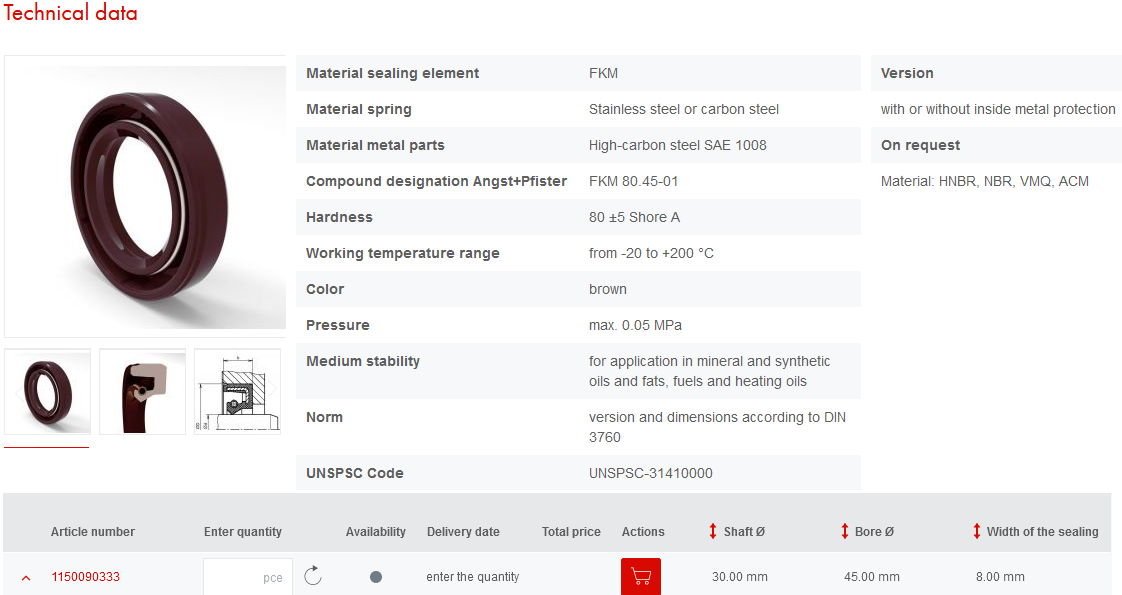
Task: Sort by Width of the sealing arrows
Action: point(977,531)
